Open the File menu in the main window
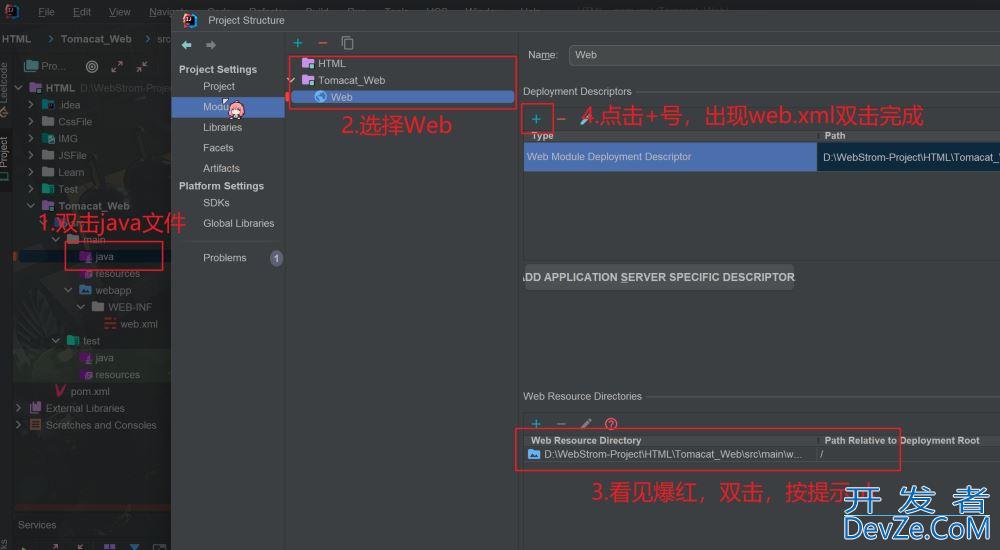This screenshot has width=1000, height=550. pyautogui.click(x=46, y=12)
